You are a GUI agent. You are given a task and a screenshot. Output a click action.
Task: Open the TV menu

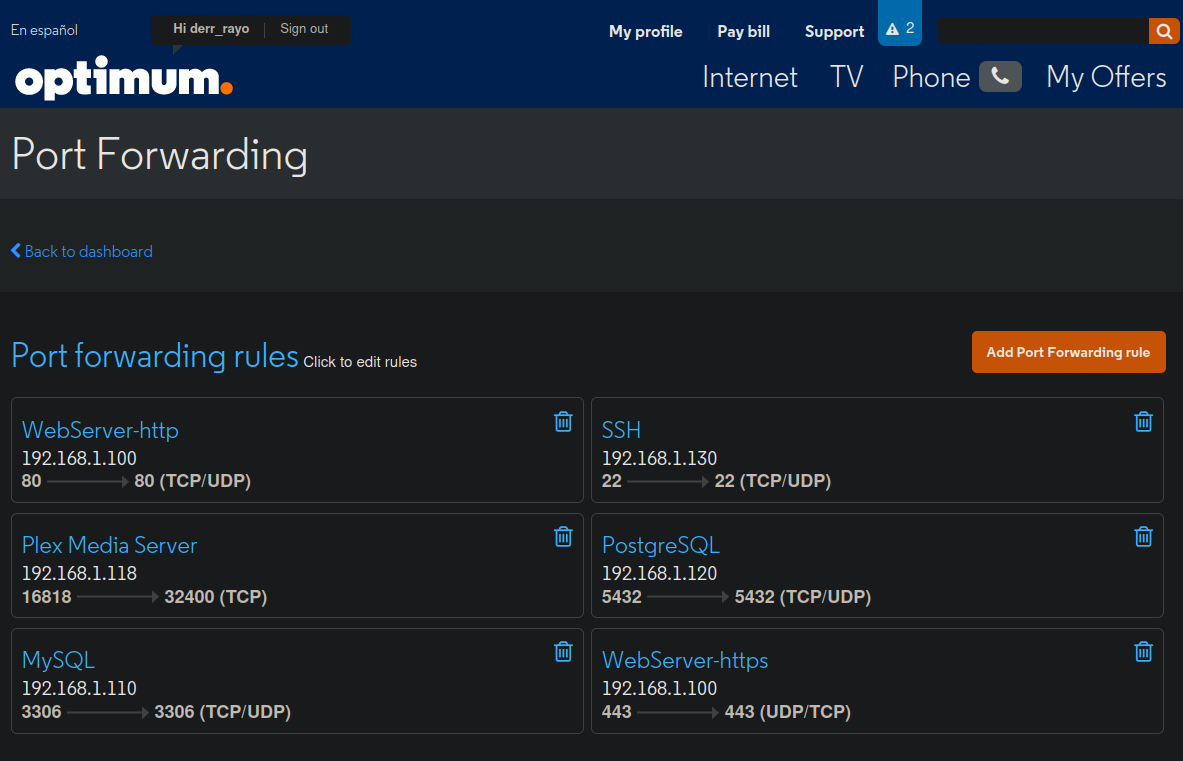846,77
